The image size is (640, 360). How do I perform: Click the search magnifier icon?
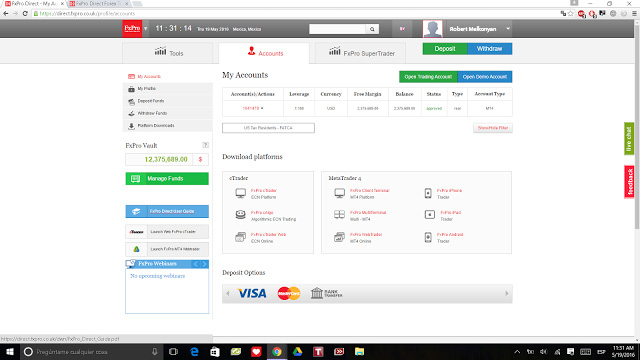(x=372, y=29)
